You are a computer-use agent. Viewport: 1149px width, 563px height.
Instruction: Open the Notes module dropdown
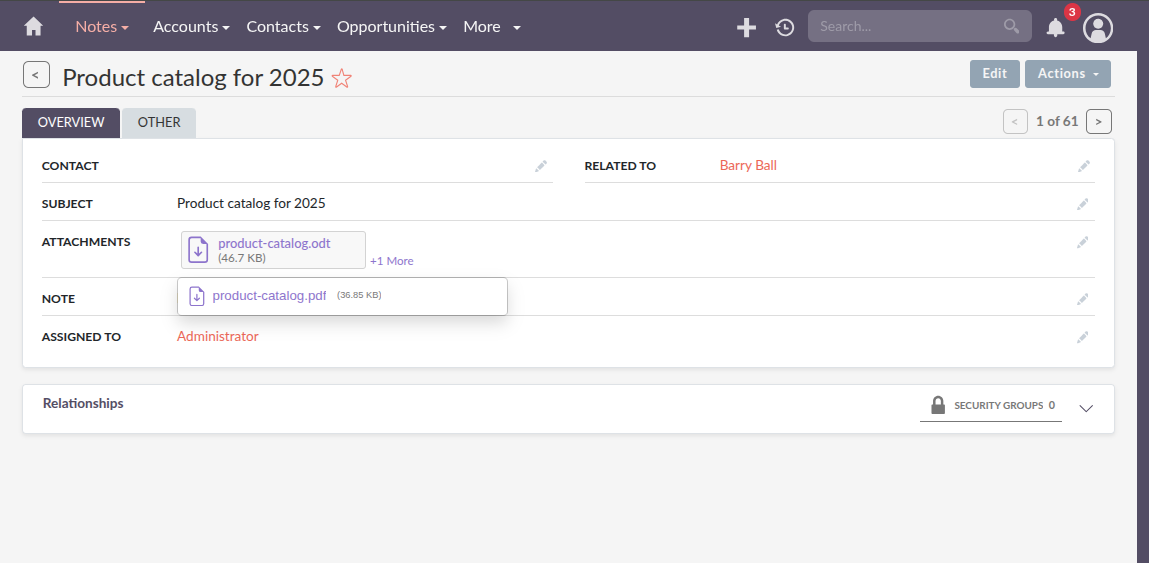[x=102, y=27]
